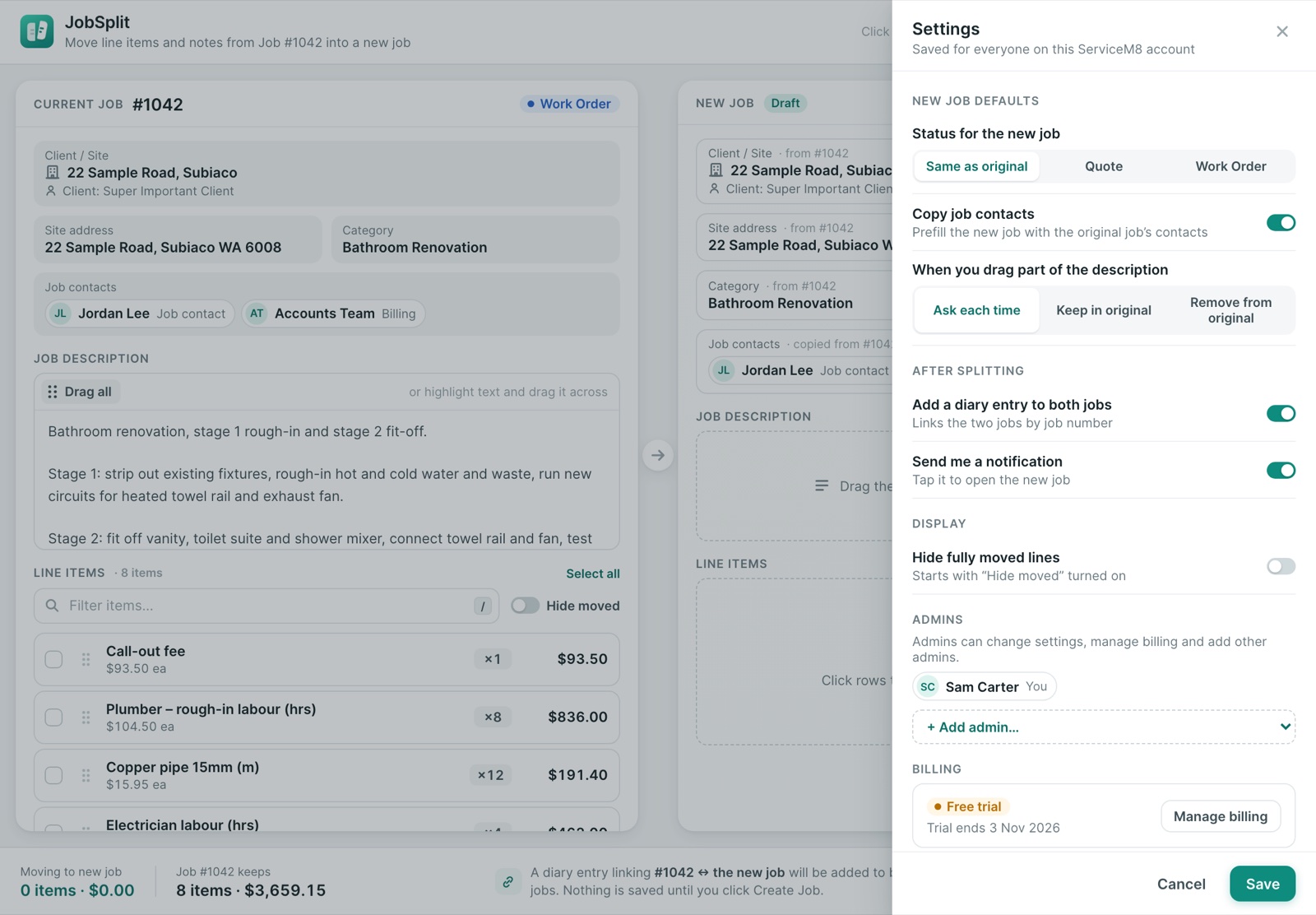Click the drag handle on Call-out fee row
Screen dimensions: 1316x915
pos(86,659)
